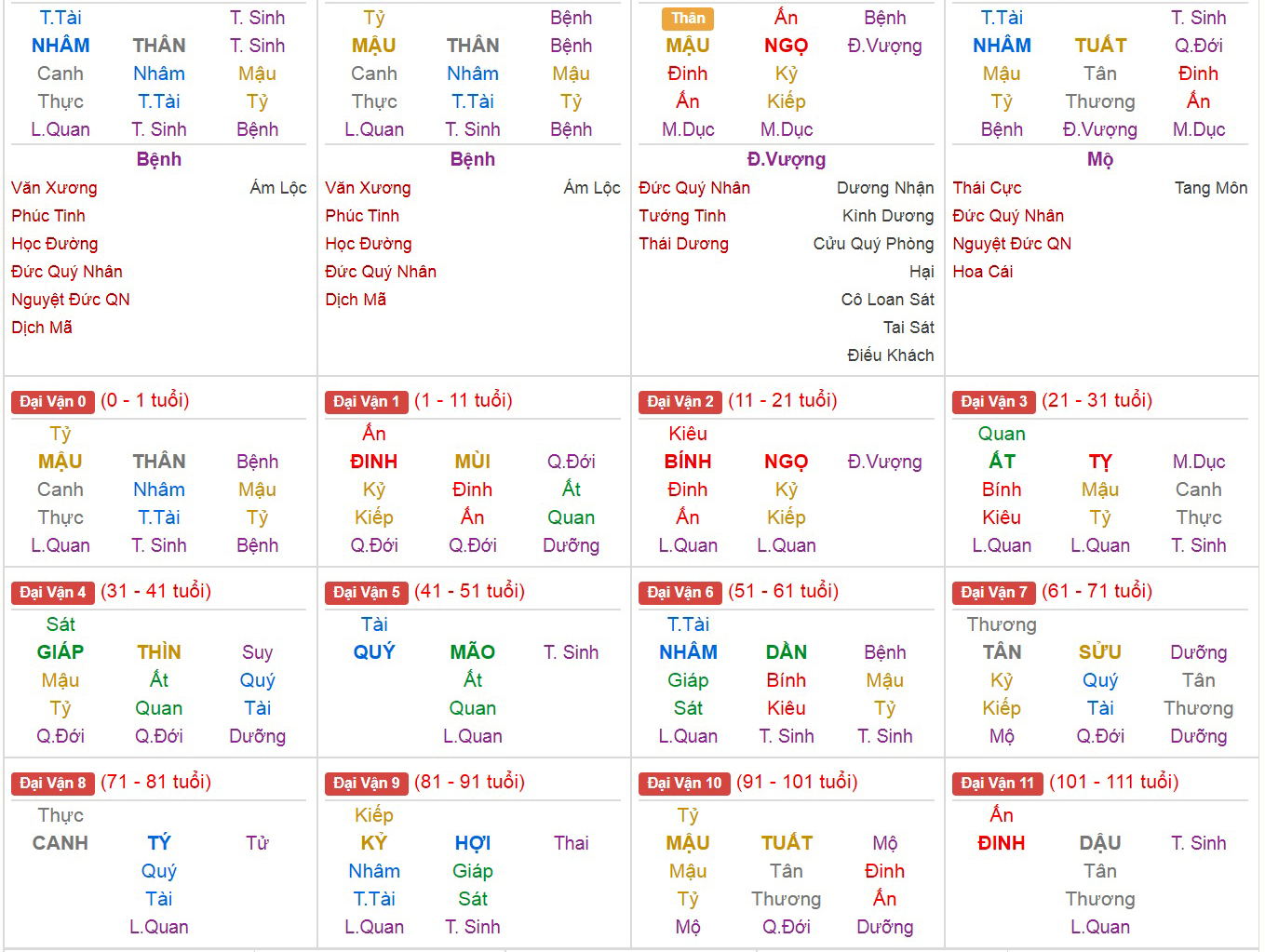Open the Đại Vận 1 label
The height and width of the screenshot is (952, 1265).
366,402
